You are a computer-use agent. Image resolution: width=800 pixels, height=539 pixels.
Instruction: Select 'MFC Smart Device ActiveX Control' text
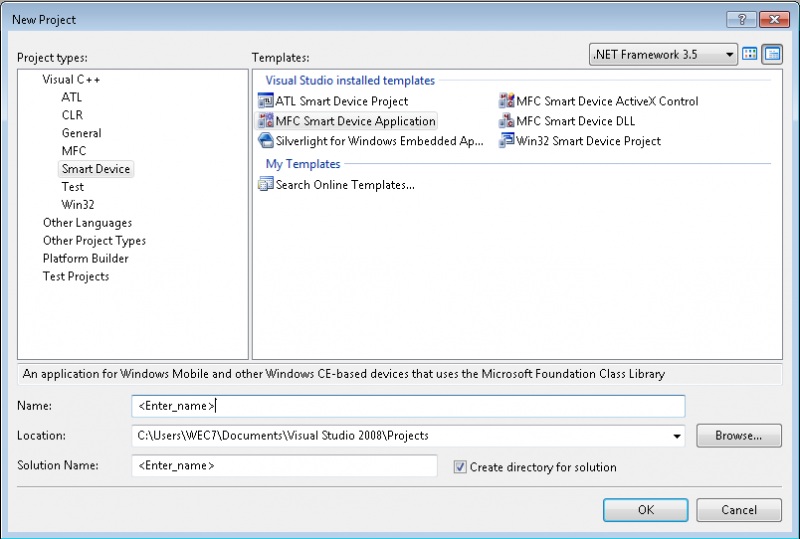point(607,101)
